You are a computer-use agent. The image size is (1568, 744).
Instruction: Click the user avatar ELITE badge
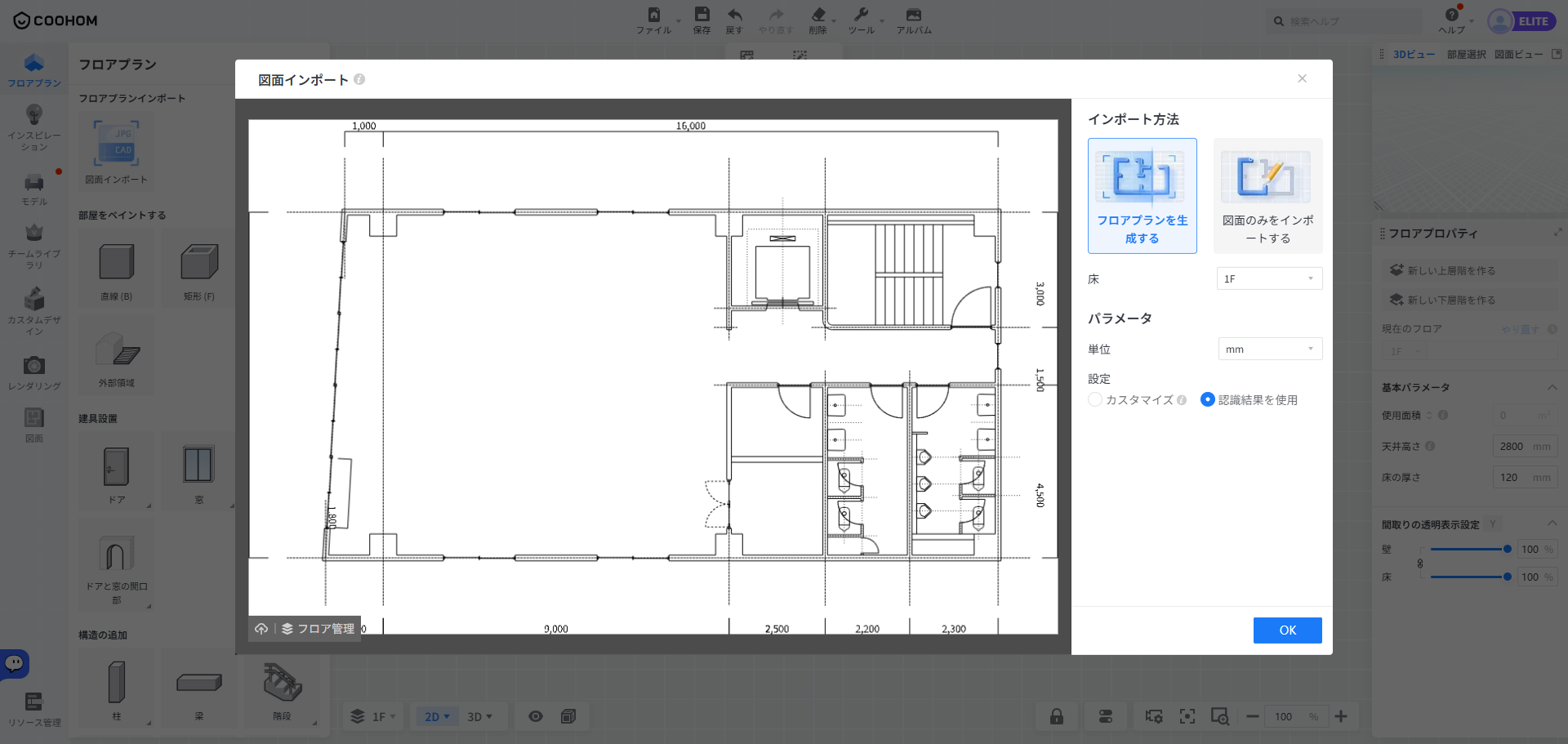1522,21
